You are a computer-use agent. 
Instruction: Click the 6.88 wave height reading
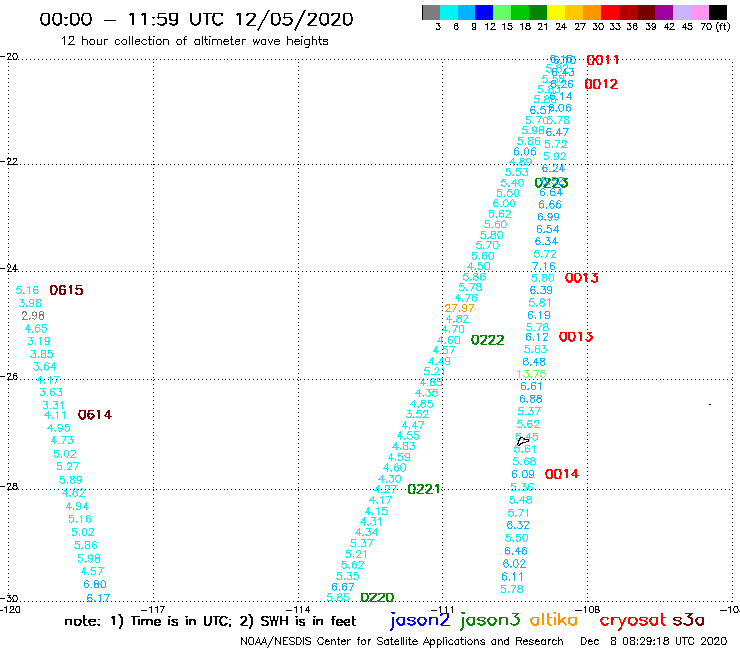[x=530, y=399]
